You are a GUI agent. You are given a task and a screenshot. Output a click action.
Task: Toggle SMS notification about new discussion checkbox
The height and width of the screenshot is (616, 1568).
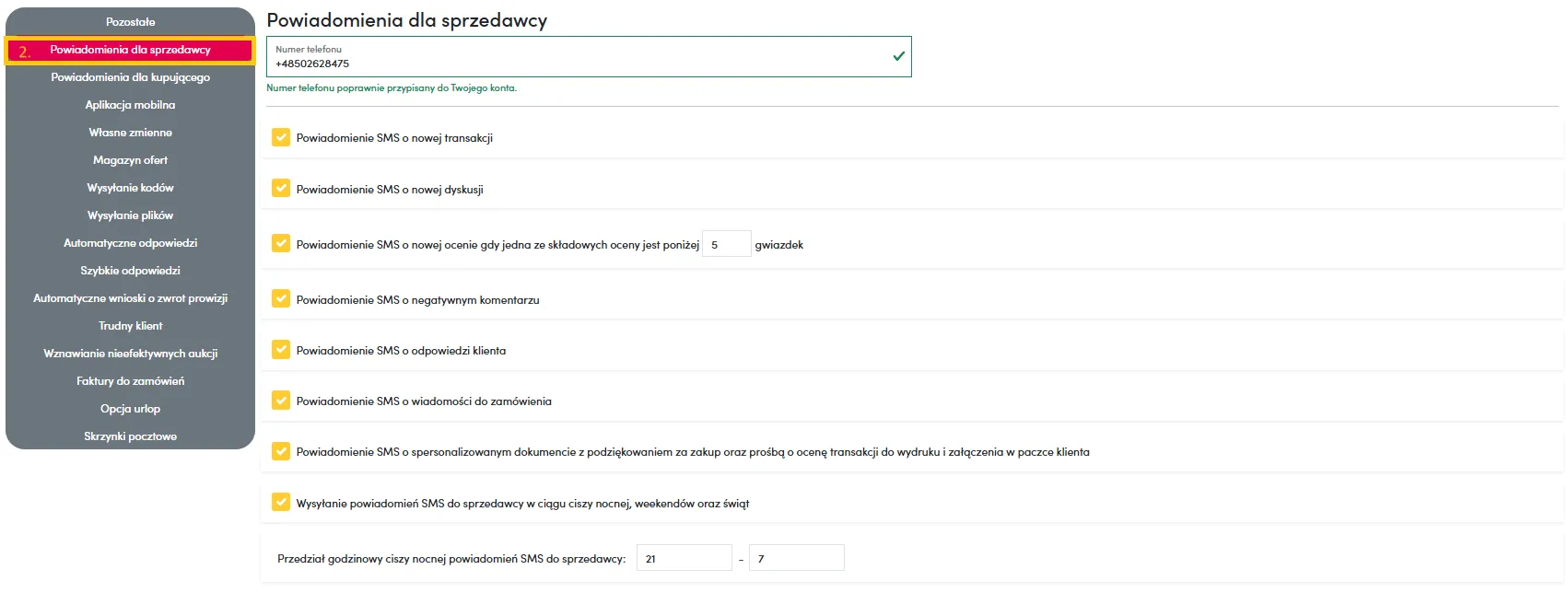coord(281,189)
